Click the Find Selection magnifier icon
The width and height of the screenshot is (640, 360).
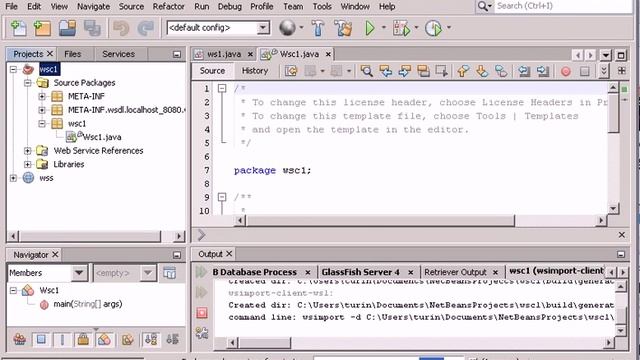(x=366, y=71)
